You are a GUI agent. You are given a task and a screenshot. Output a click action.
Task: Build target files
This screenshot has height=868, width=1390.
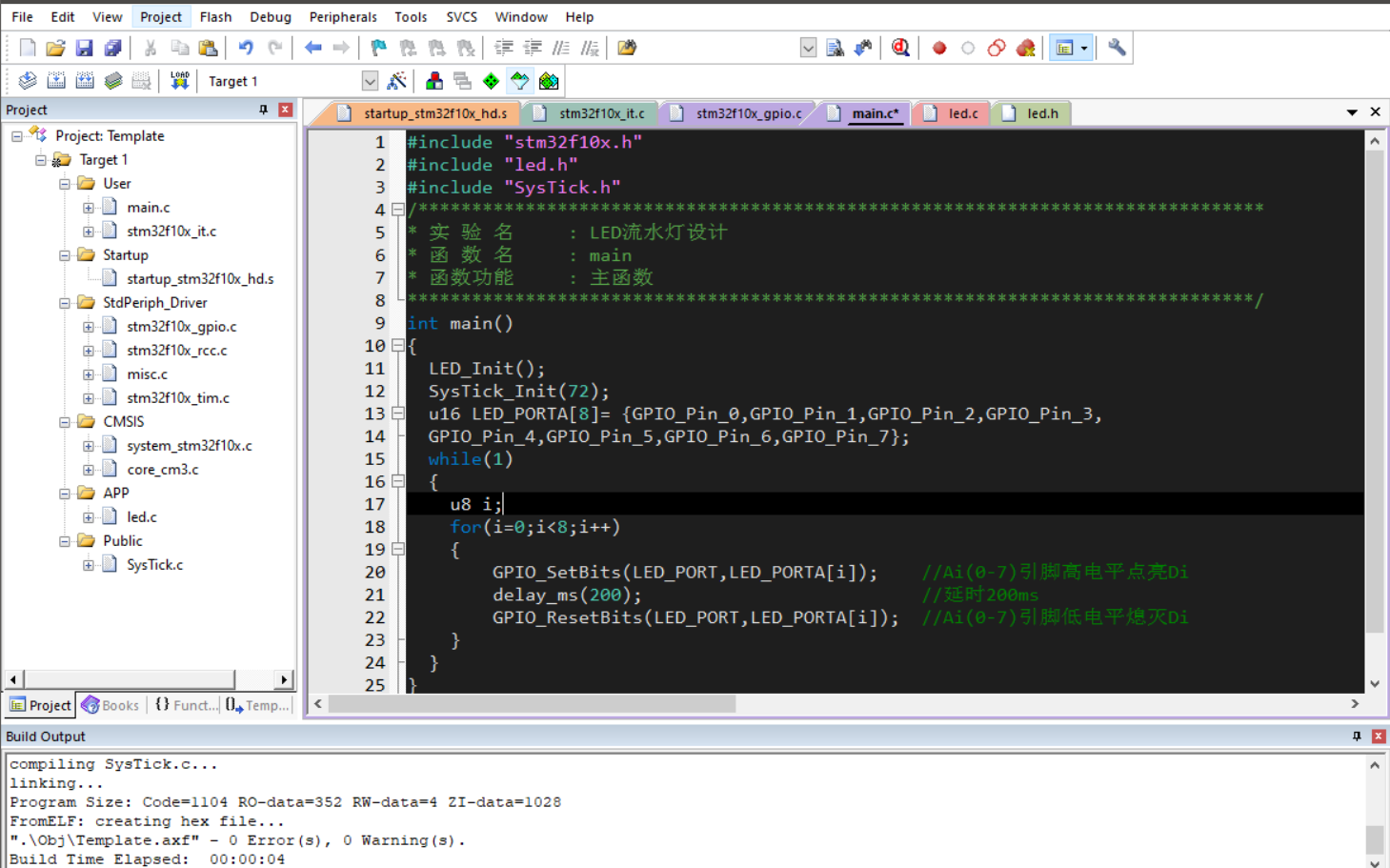click(56, 81)
